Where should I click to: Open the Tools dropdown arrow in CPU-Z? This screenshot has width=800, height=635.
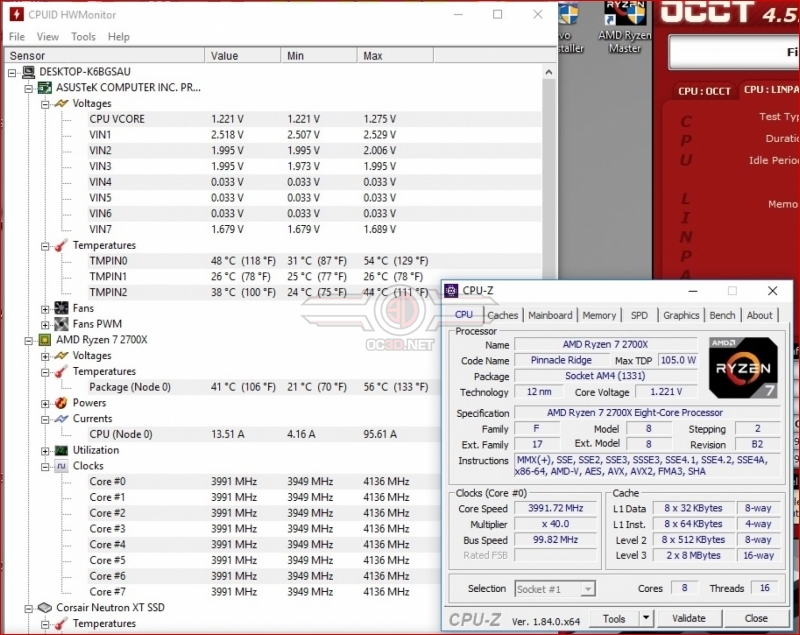(x=646, y=618)
